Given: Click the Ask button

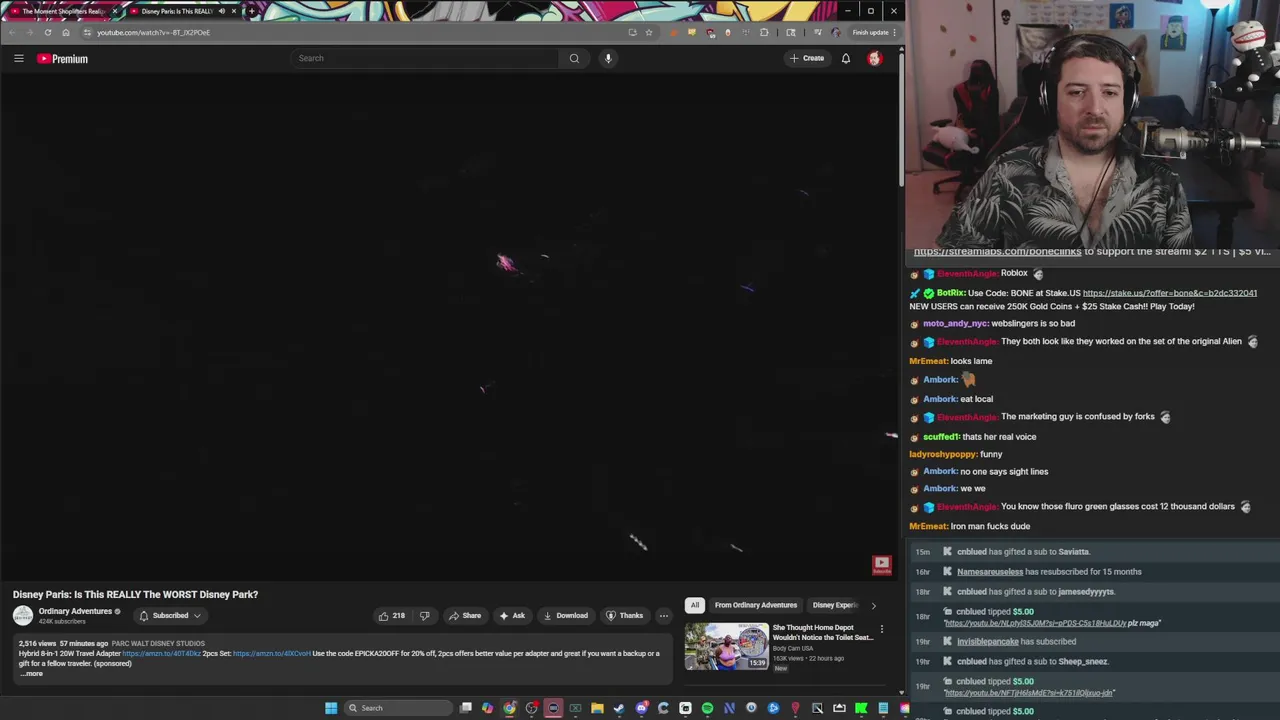Looking at the screenshot, I should 512,616.
